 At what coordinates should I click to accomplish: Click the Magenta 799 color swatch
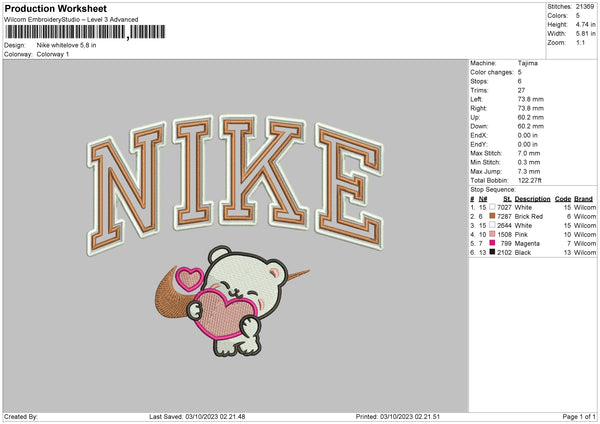pos(492,243)
